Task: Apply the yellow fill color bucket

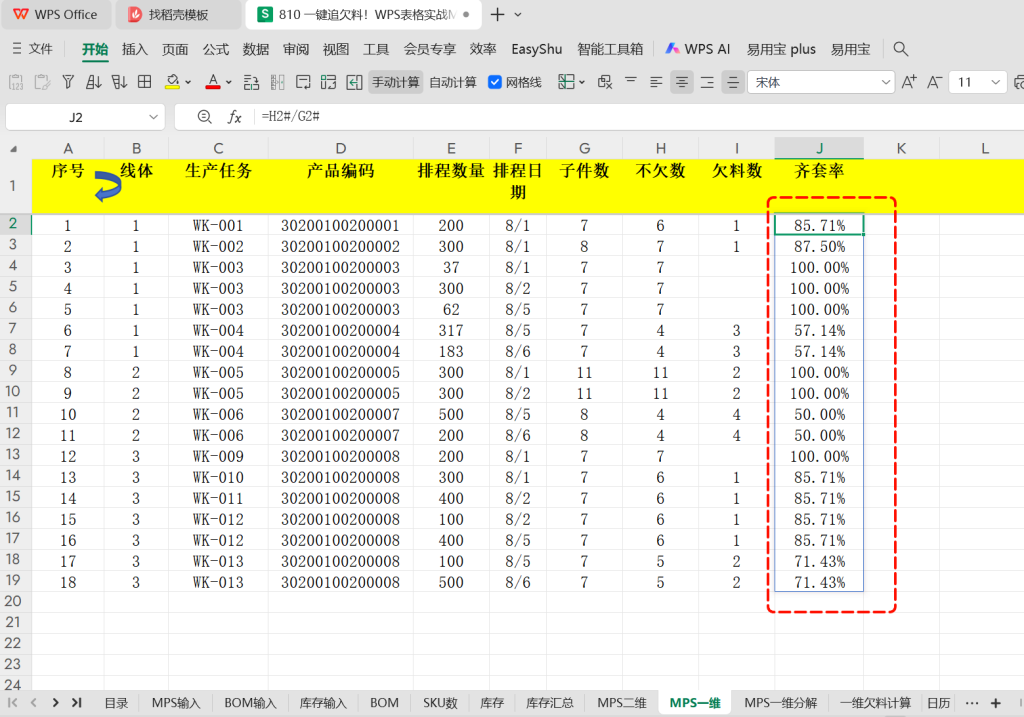Action: pos(172,82)
